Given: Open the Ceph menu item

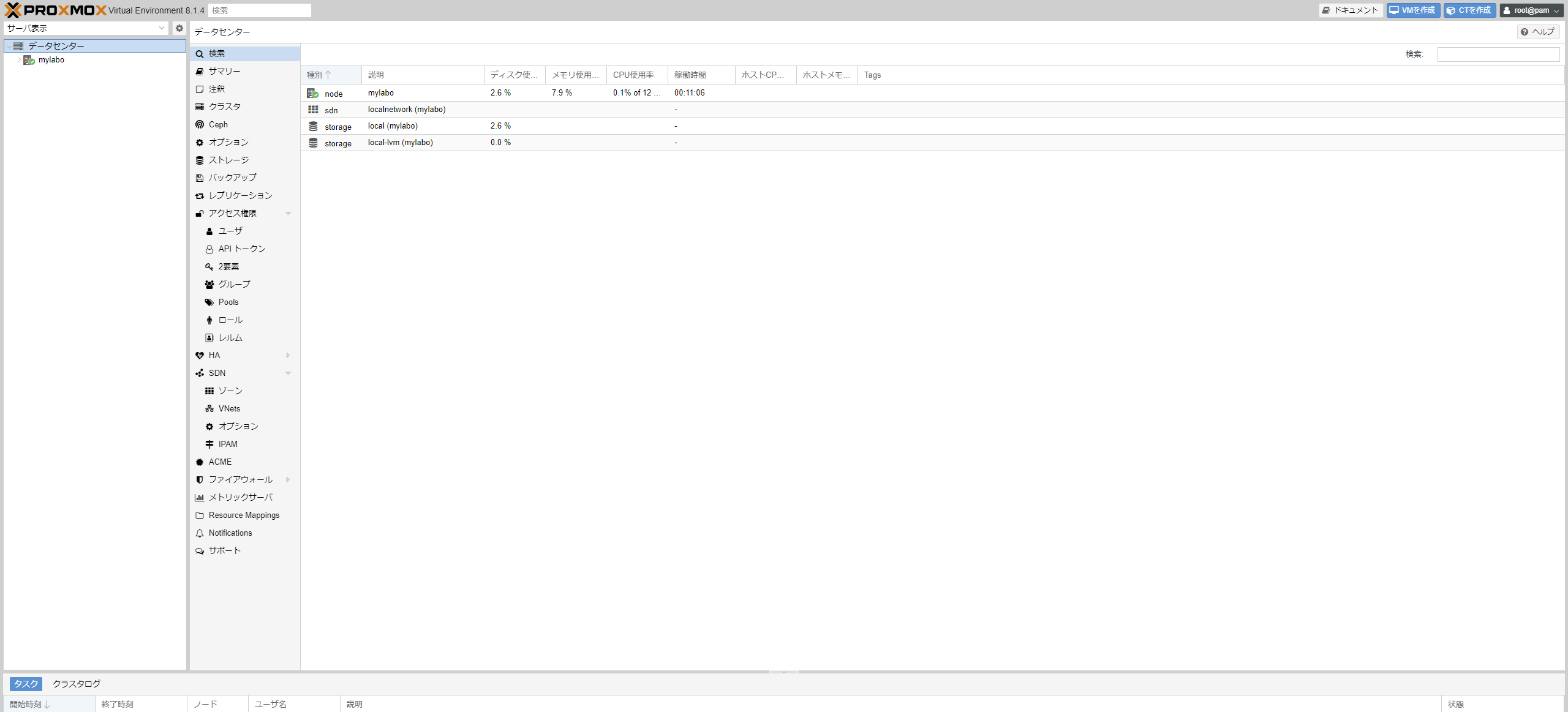Looking at the screenshot, I should click(218, 124).
